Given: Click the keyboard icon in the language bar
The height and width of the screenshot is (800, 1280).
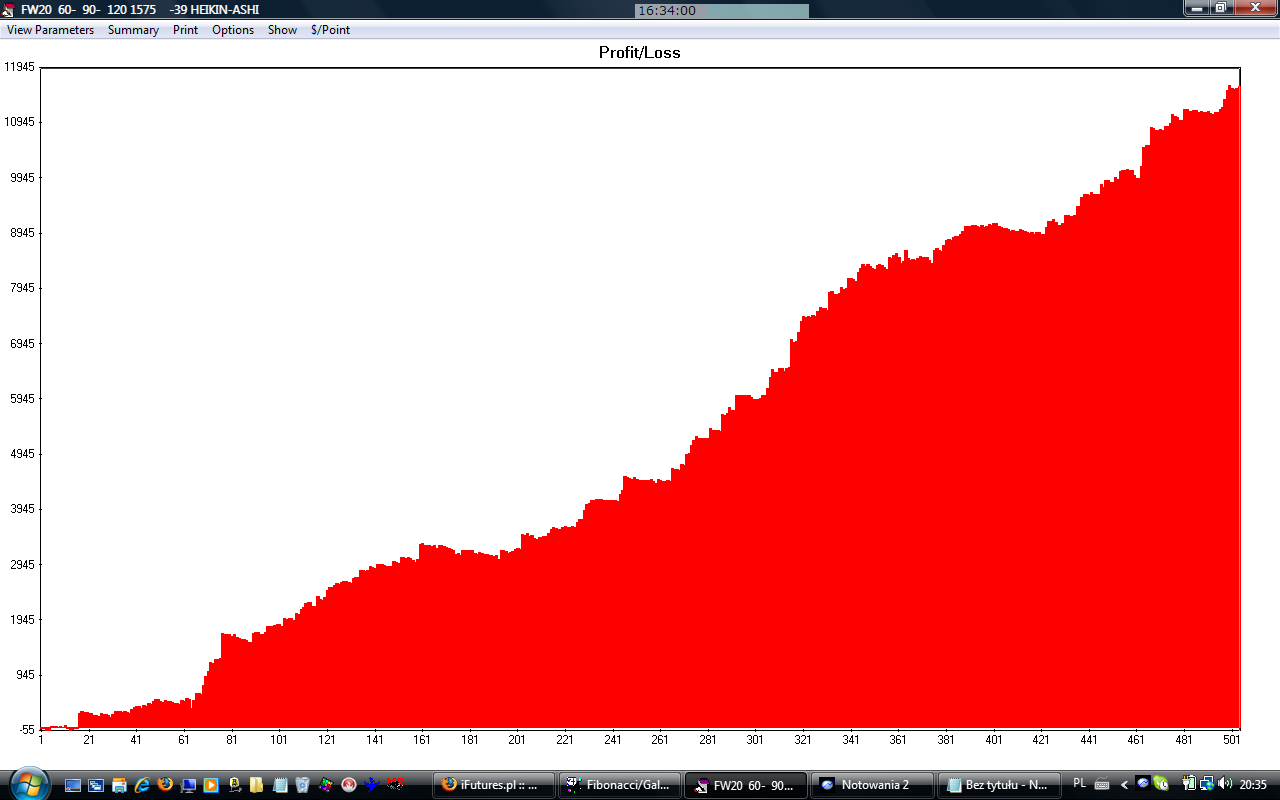Looking at the screenshot, I should click(1102, 785).
